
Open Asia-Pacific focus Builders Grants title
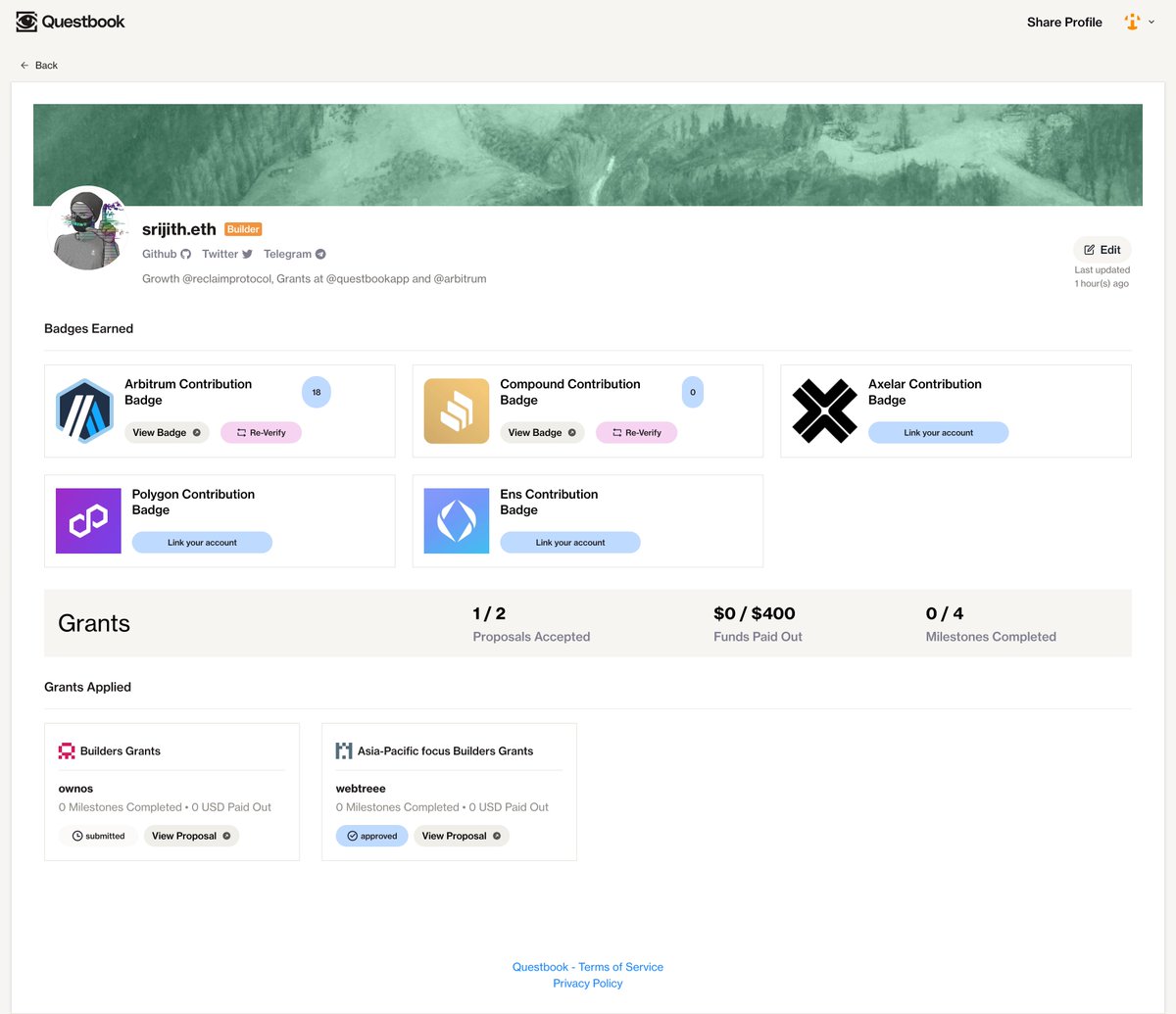446,751
